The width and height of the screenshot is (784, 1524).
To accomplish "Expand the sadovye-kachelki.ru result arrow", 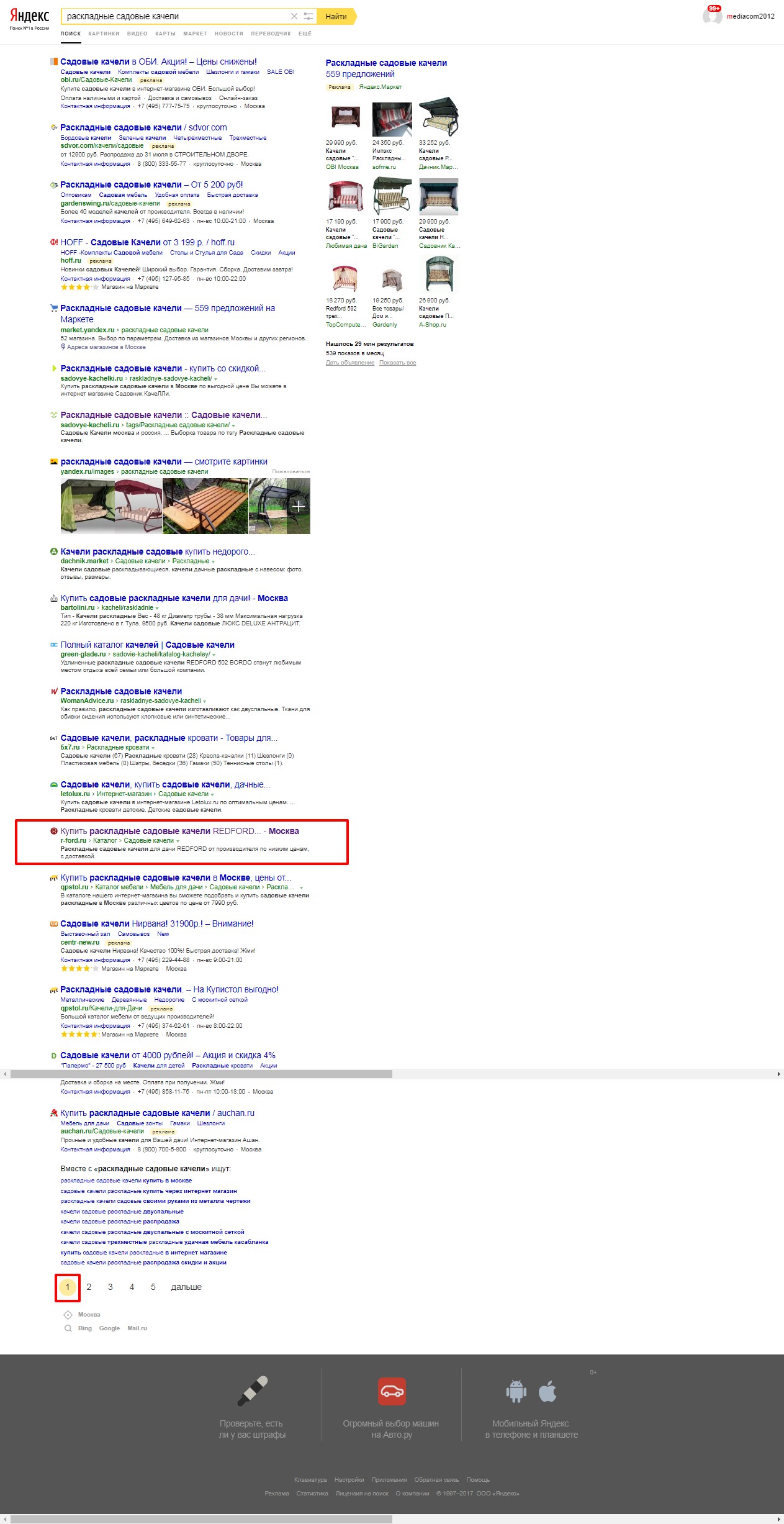I will pos(215,379).
